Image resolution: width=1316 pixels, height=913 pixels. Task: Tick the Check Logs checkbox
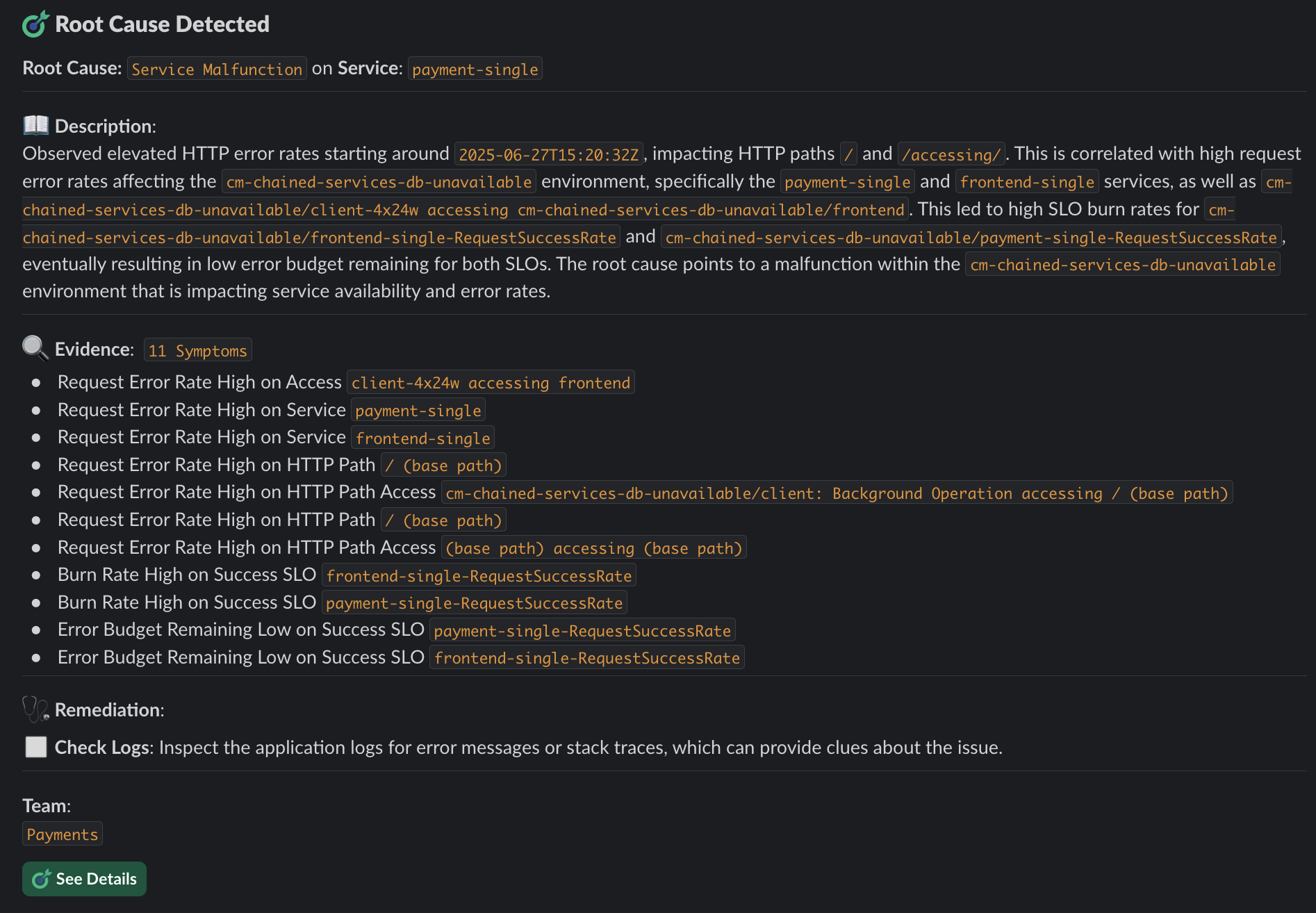pyautogui.click(x=36, y=747)
